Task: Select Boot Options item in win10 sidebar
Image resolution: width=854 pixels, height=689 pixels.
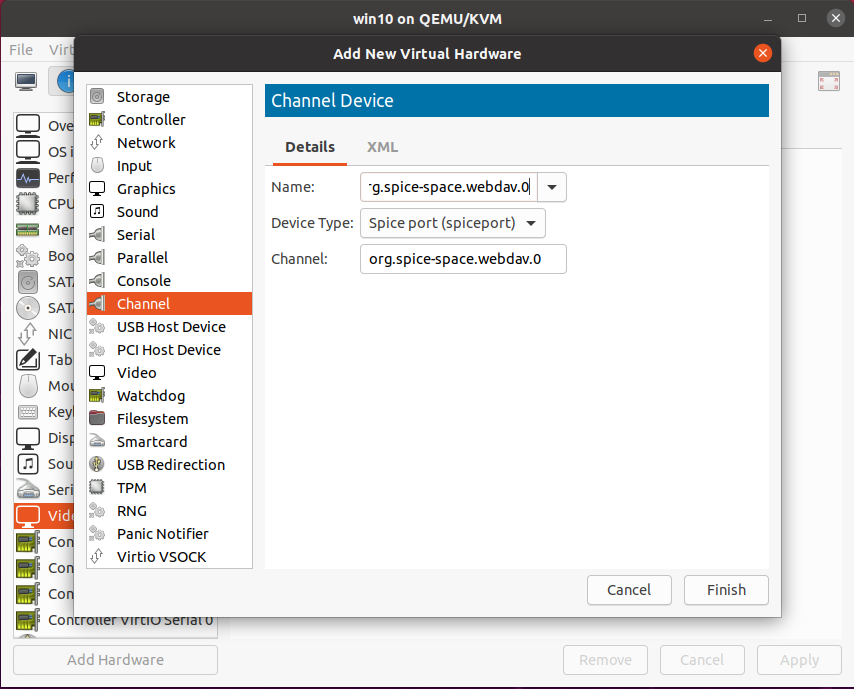Action: pyautogui.click(x=44, y=256)
